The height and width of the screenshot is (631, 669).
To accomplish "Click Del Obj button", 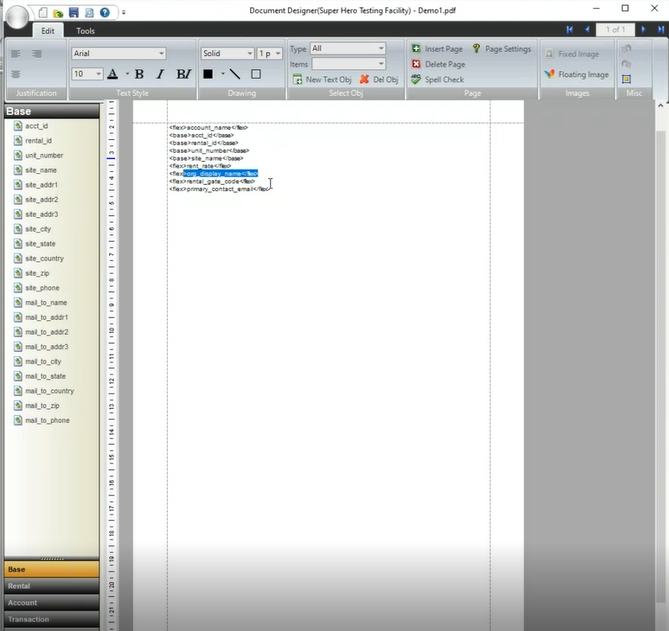I will click(x=379, y=79).
